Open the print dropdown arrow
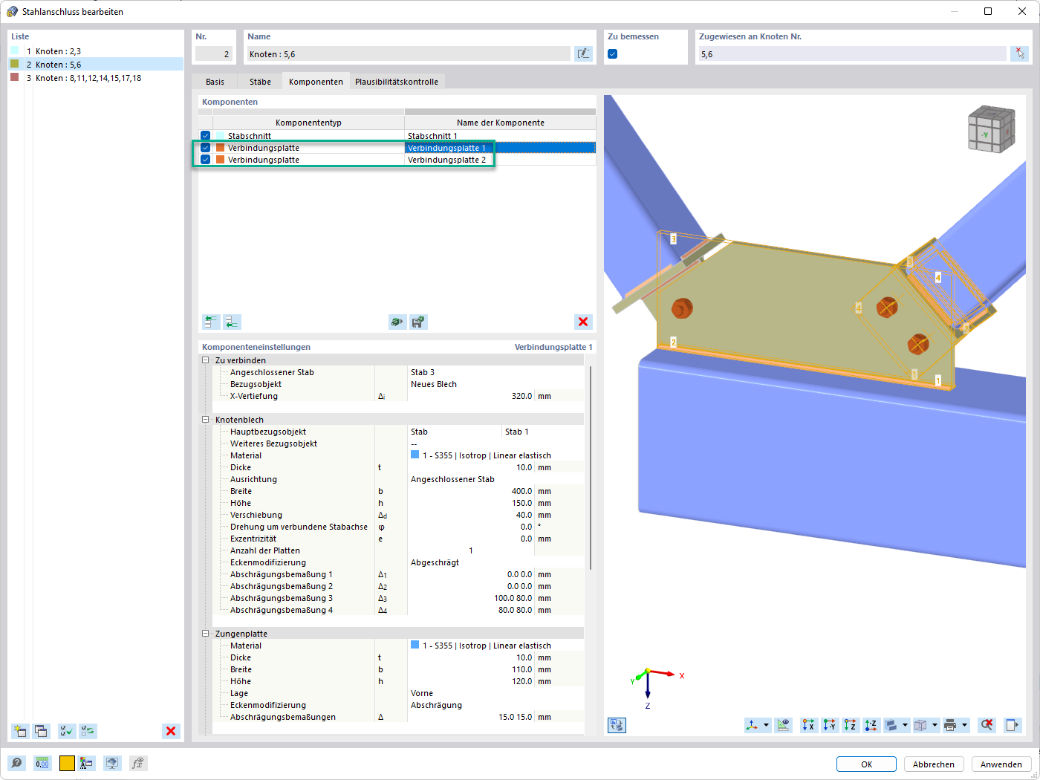This screenshot has width=1040, height=780. 964,725
